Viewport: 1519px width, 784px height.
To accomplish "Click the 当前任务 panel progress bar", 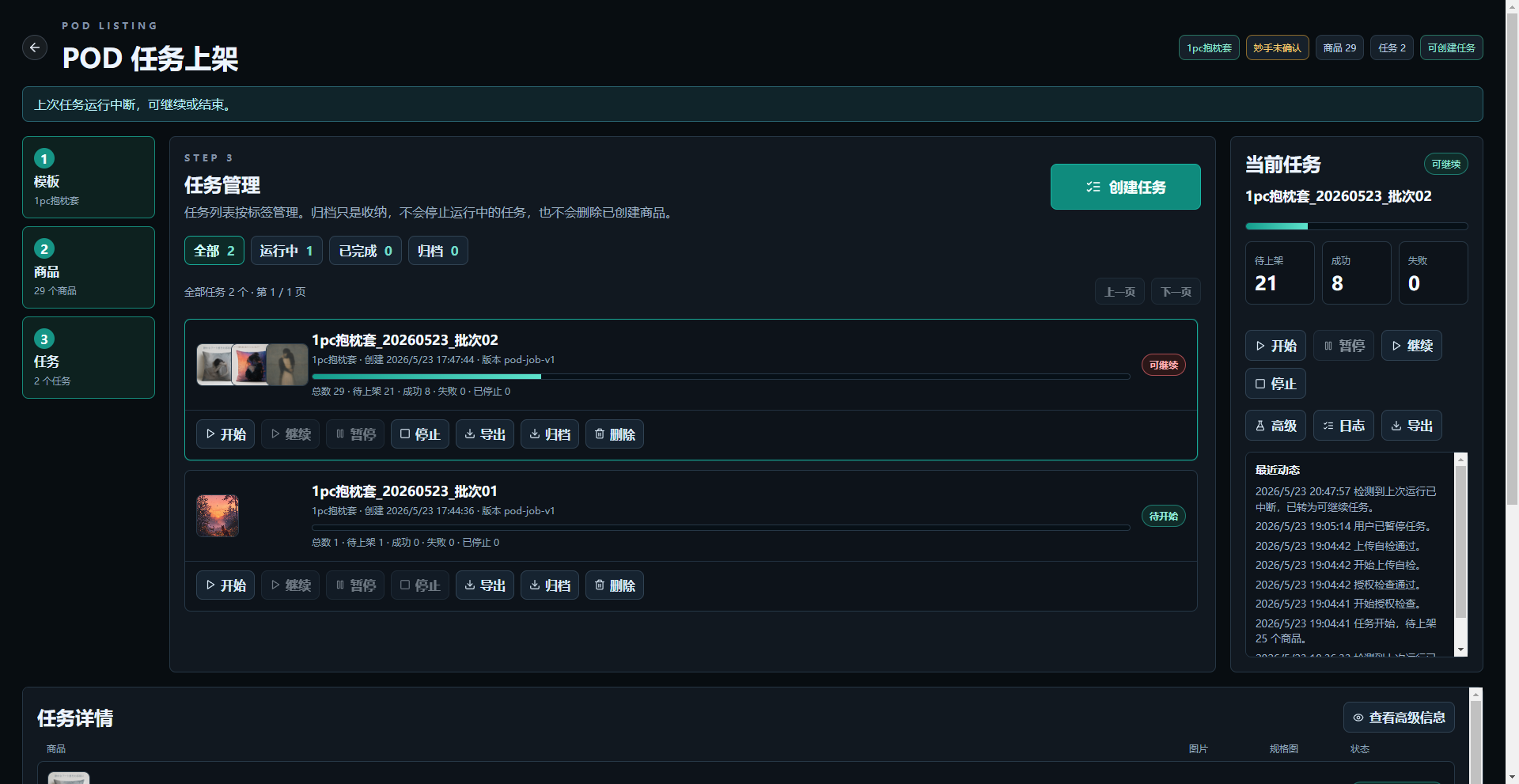I will point(1357,226).
